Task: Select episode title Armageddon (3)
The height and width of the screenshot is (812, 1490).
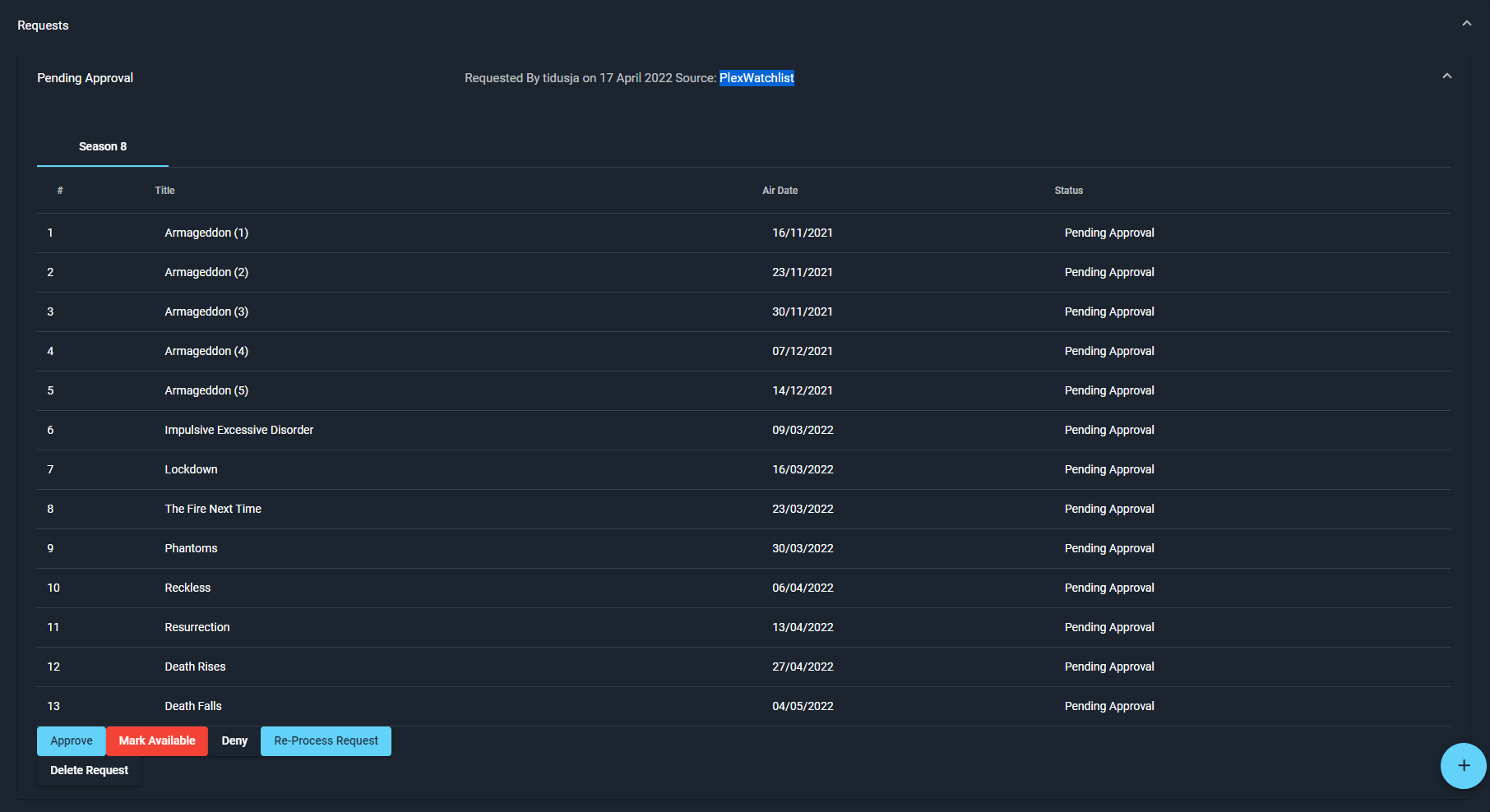Action: [206, 311]
